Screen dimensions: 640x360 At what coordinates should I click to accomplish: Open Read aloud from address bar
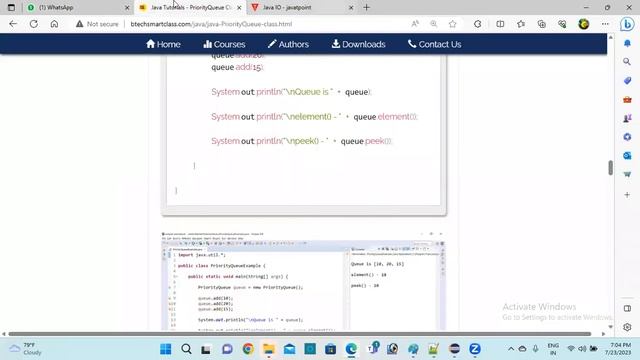(x=415, y=24)
